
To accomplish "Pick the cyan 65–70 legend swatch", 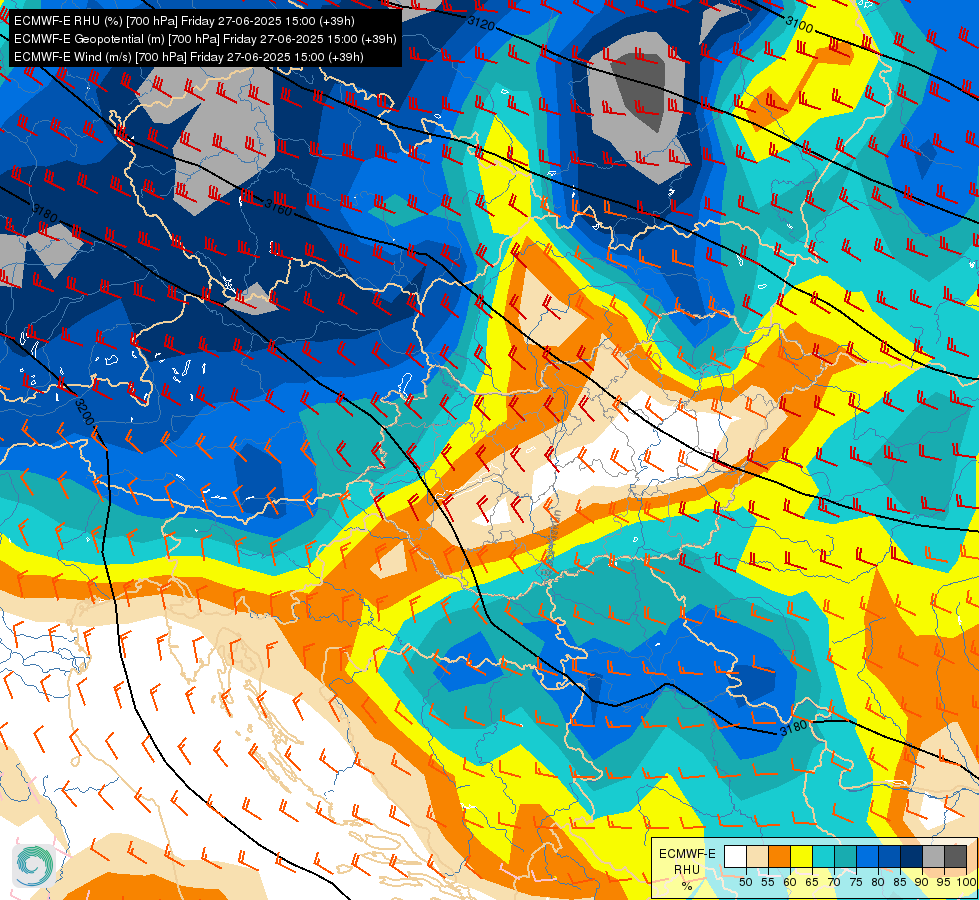I will (x=824, y=856).
